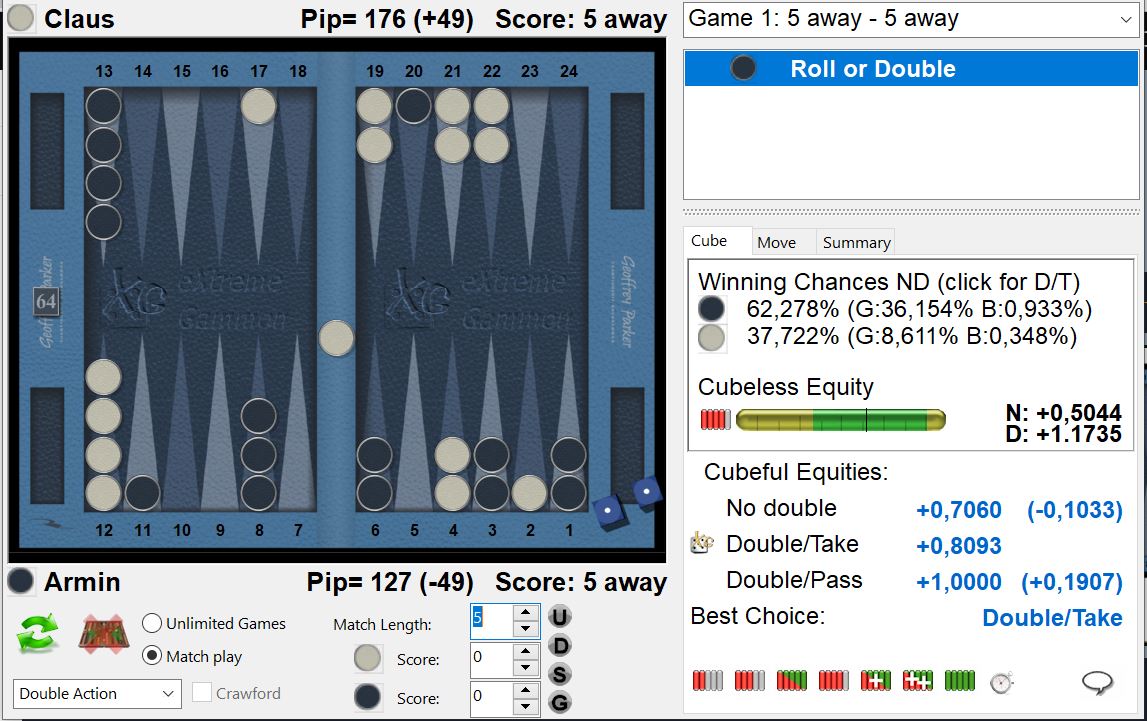This screenshot has height=721, width=1147.
Task: Click the green swap sides arrows icon
Action: point(37,636)
